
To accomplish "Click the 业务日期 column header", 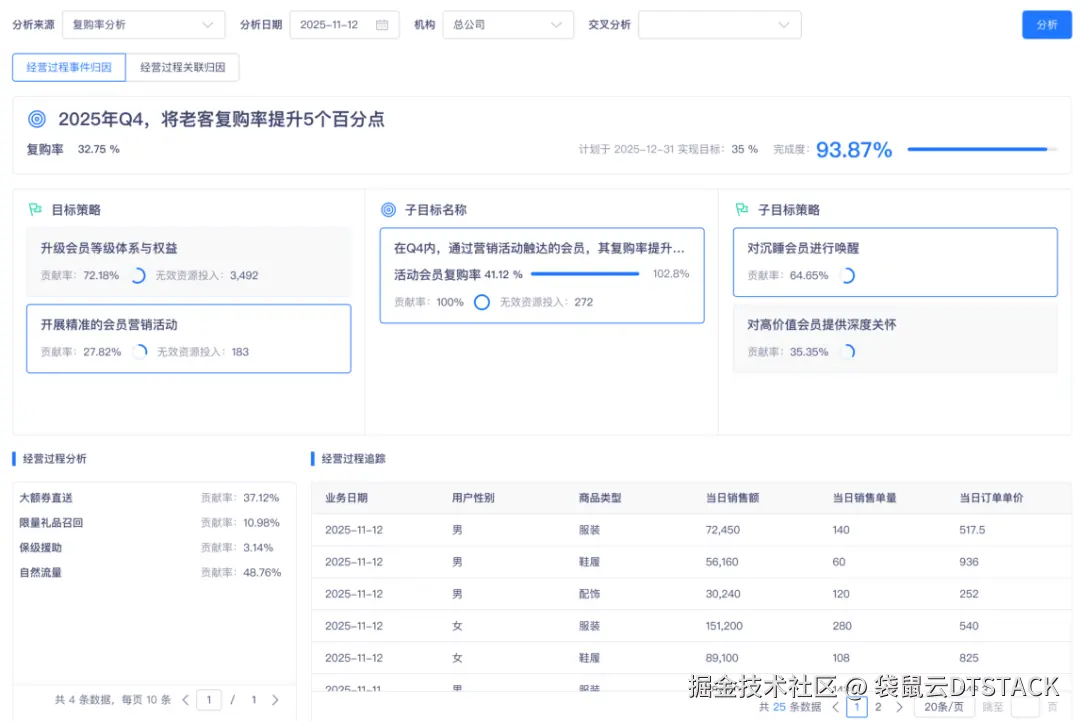I will 346,498.
